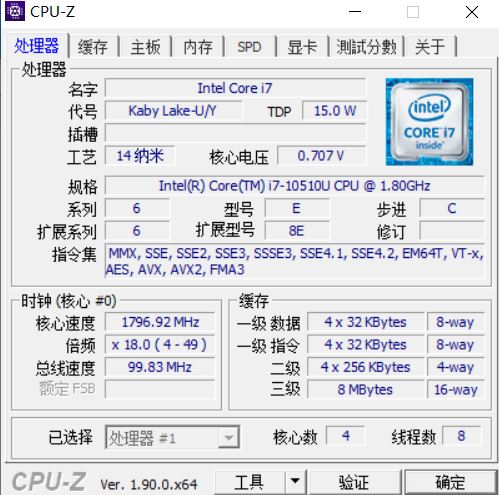The image size is (499, 495).
Task: Open the 内存 tab
Action: tap(198, 47)
